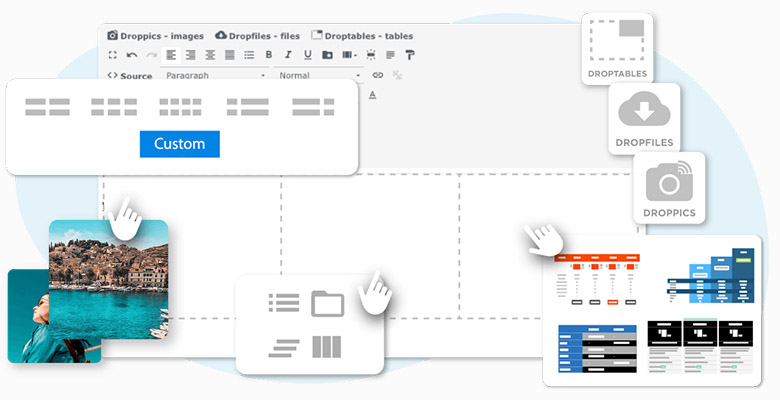The height and width of the screenshot is (400, 780).
Task: Open the Paragraph format dropdown
Action: click(215, 75)
